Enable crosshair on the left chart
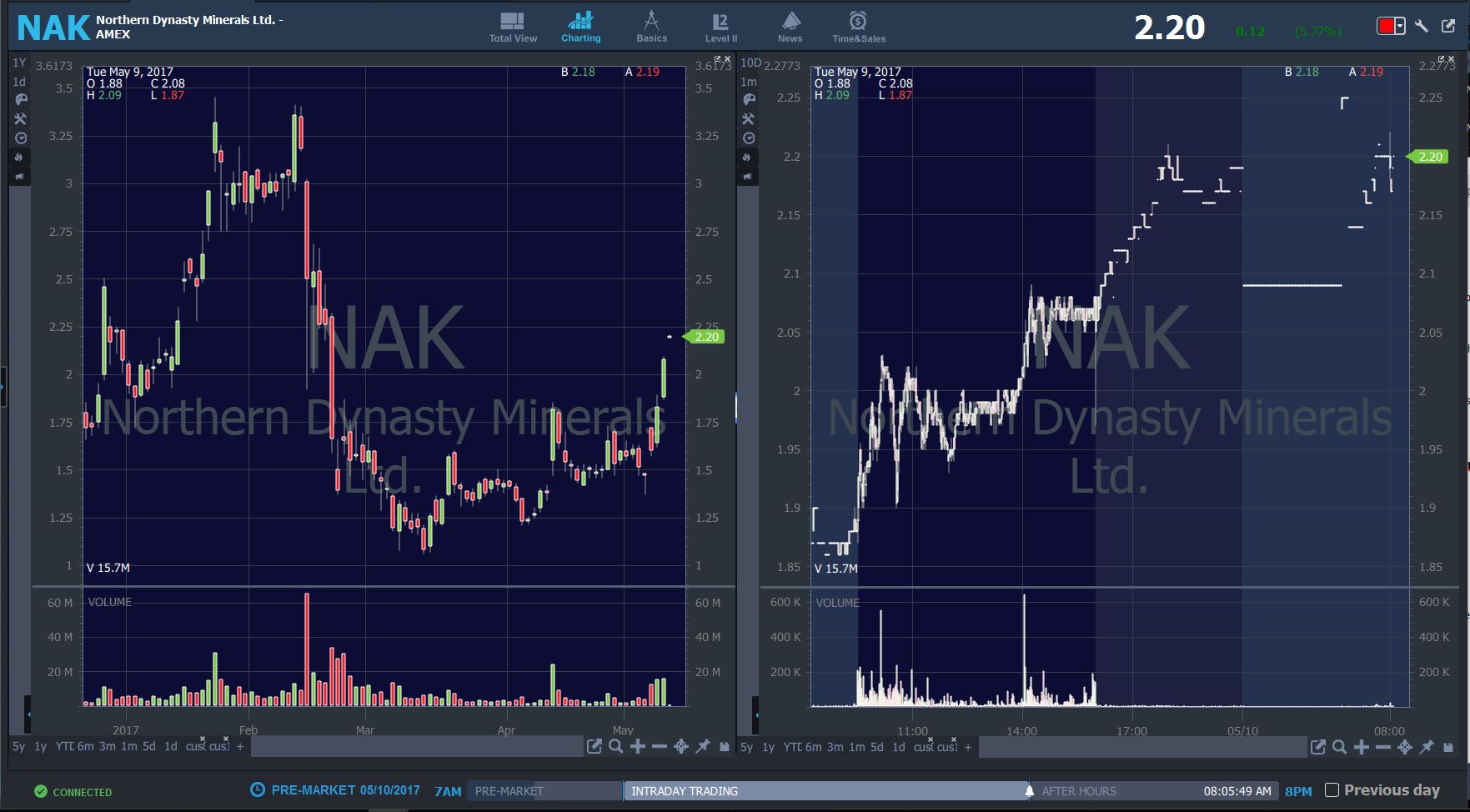1470x812 pixels. (681, 747)
